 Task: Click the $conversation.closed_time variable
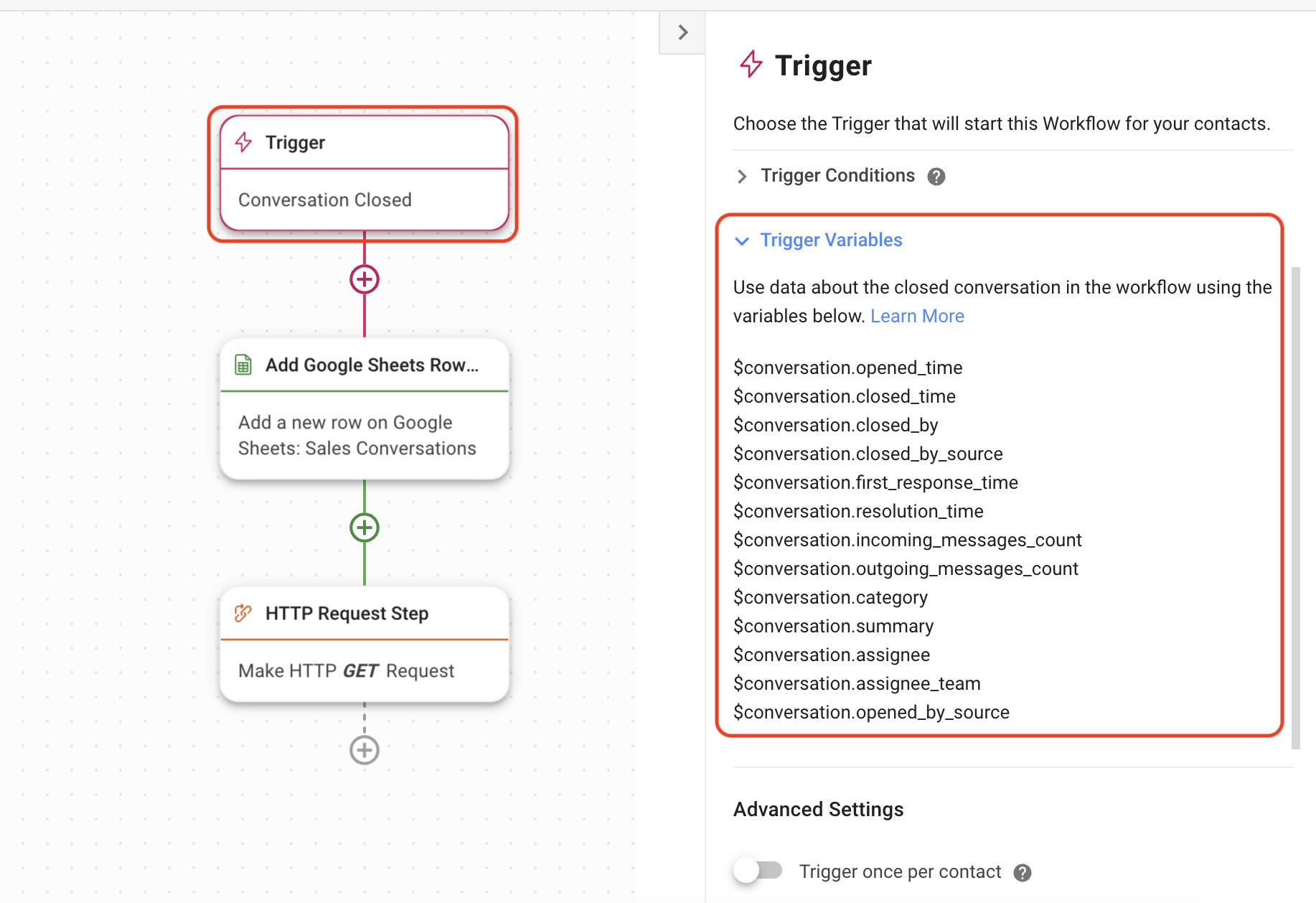point(845,396)
